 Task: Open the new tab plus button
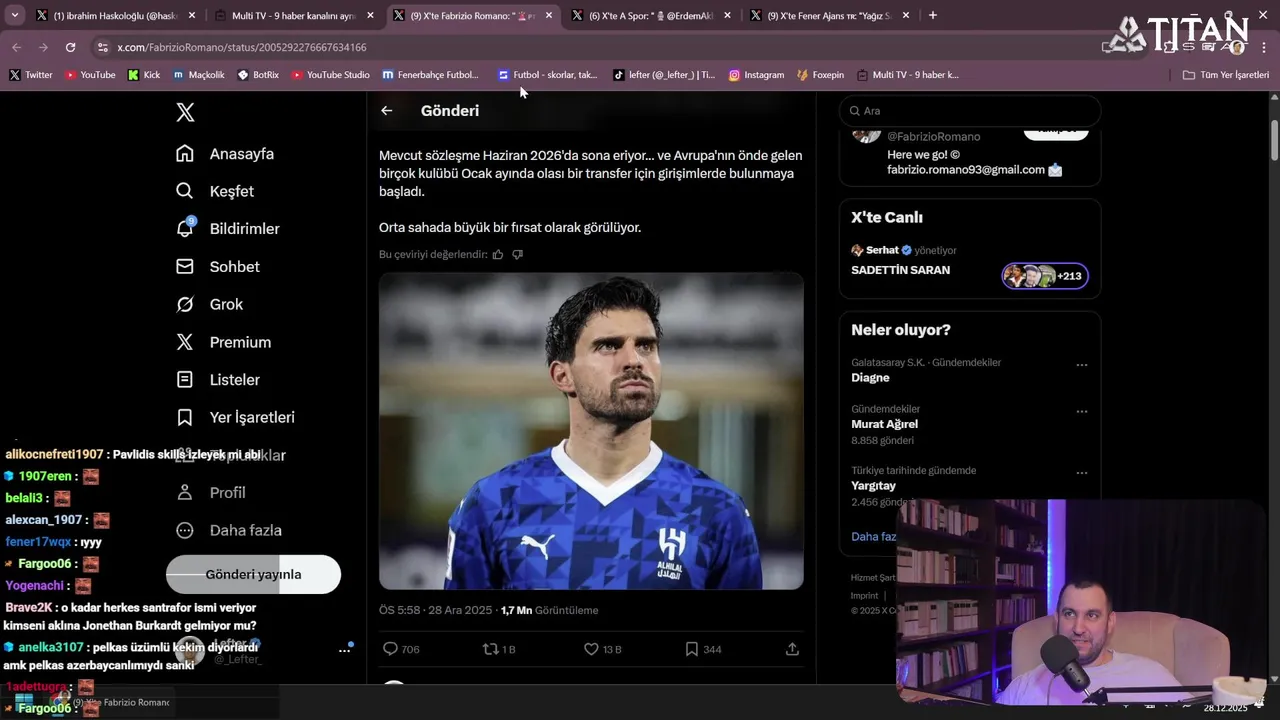point(933,15)
